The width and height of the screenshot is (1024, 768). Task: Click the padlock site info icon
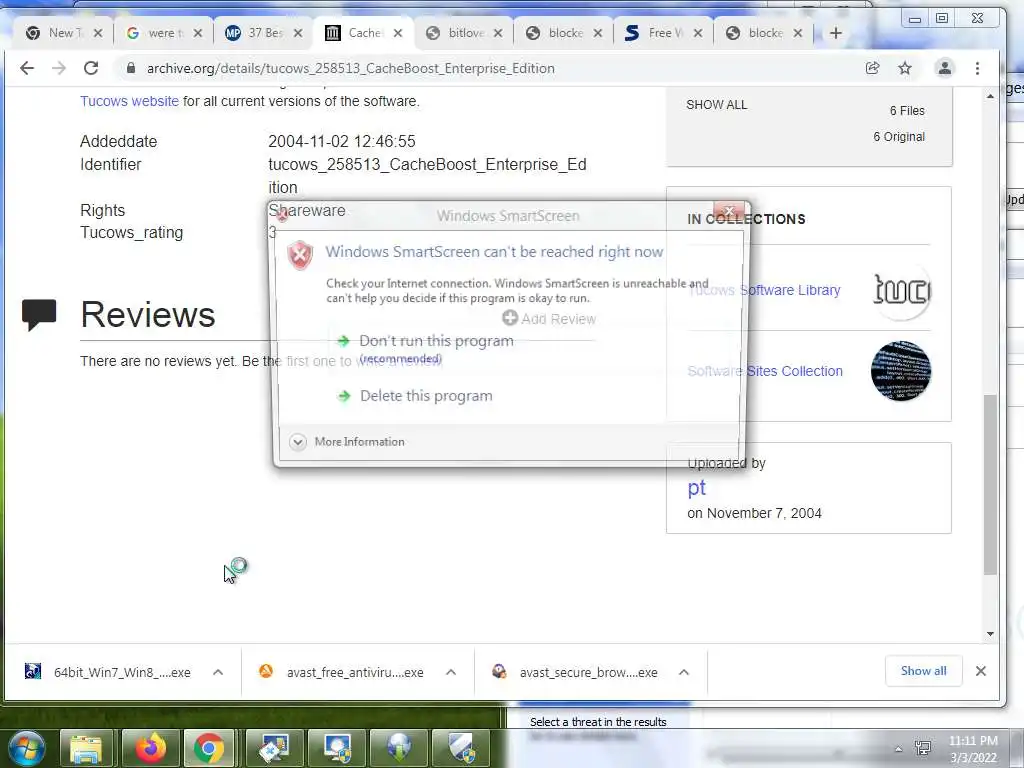[131, 68]
